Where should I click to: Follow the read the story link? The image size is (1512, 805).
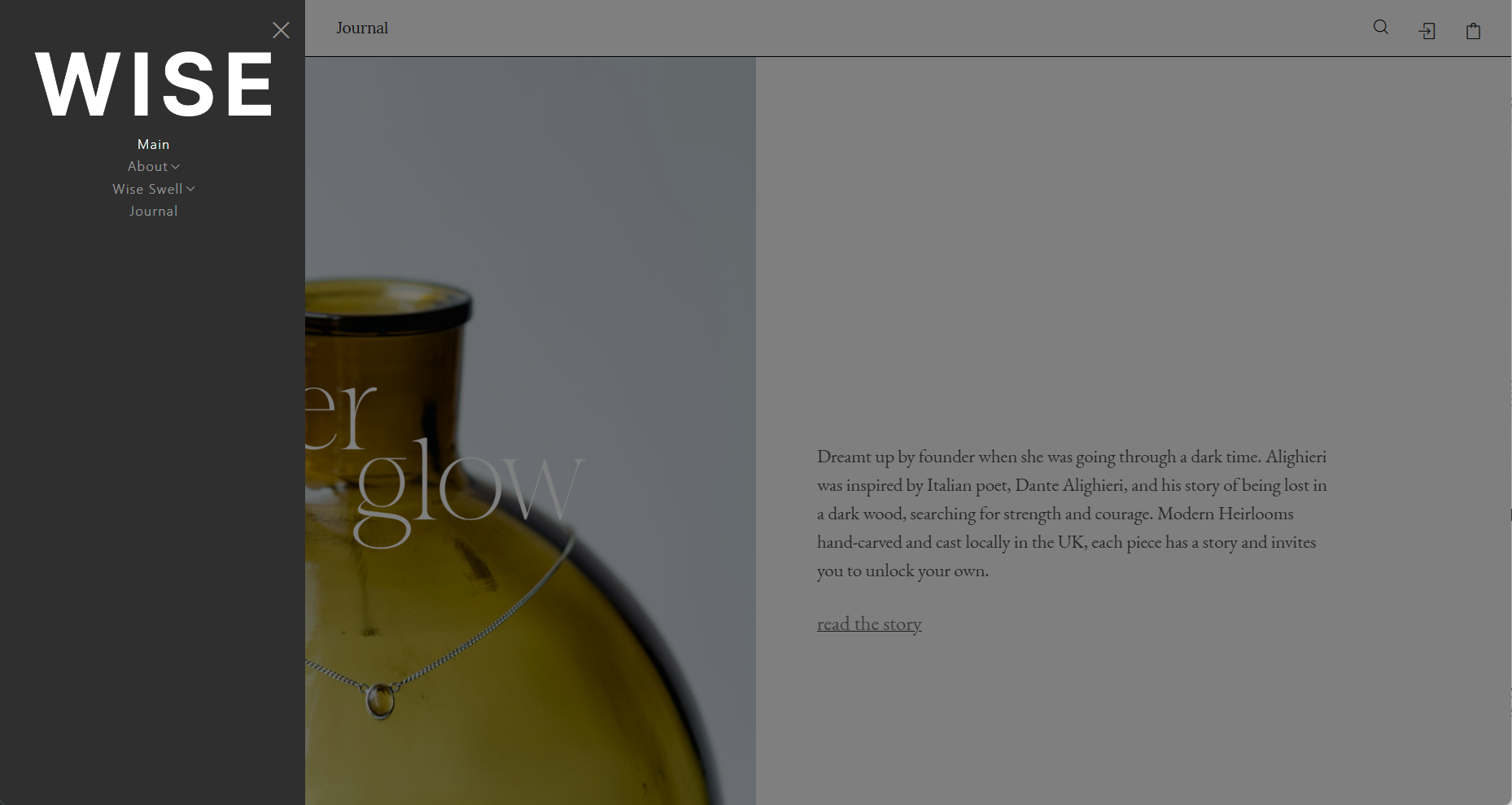point(869,623)
